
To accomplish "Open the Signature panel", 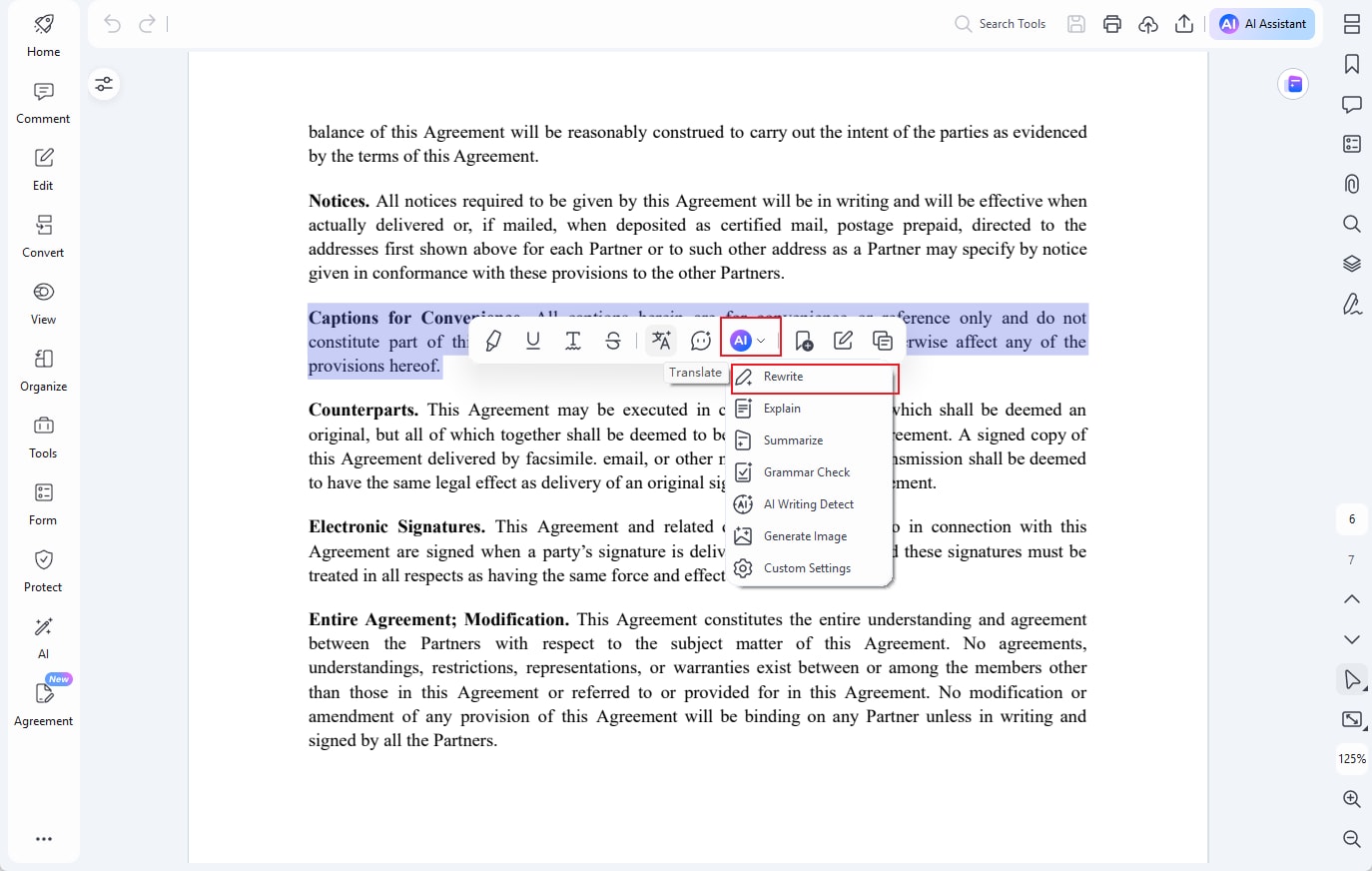I will (x=1352, y=304).
